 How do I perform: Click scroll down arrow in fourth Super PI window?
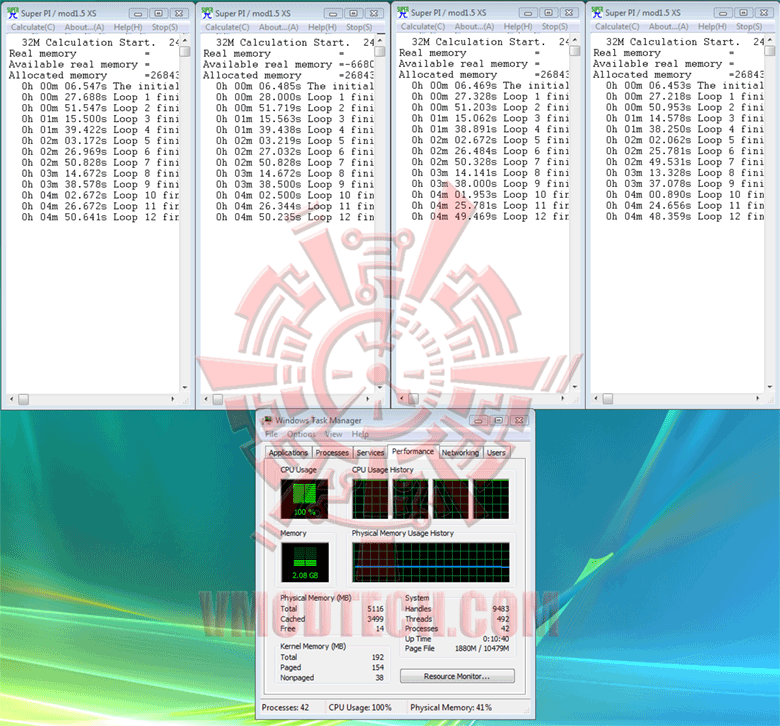pyautogui.click(x=770, y=387)
